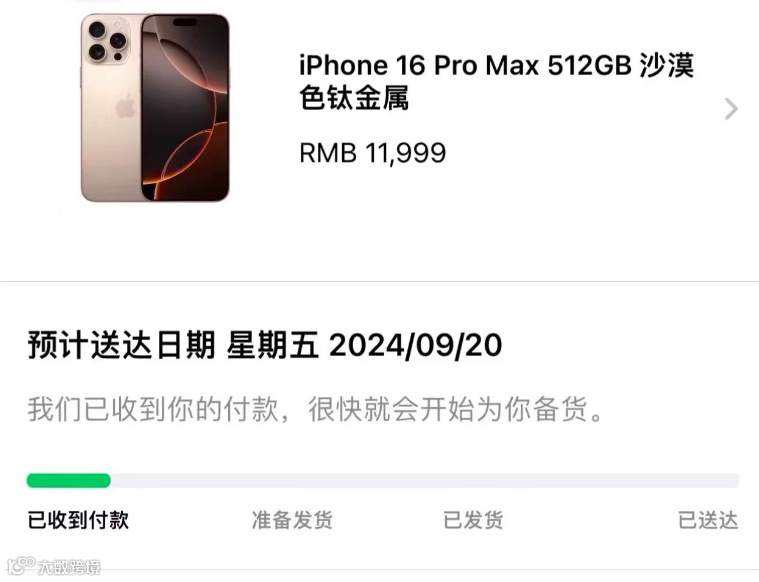The height and width of the screenshot is (582, 759).
Task: Click the 大数跨境 watermark logo icon
Action: 21,565
